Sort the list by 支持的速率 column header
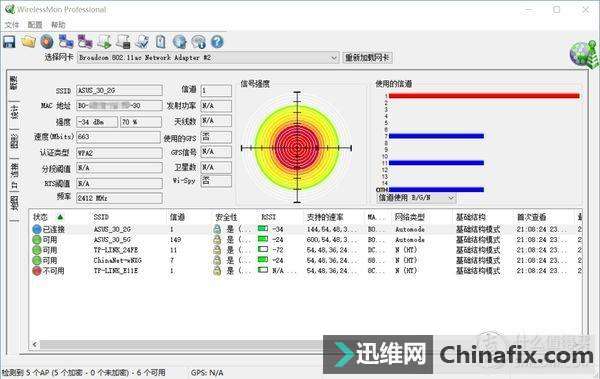This screenshot has width=600, height=379. [x=324, y=217]
